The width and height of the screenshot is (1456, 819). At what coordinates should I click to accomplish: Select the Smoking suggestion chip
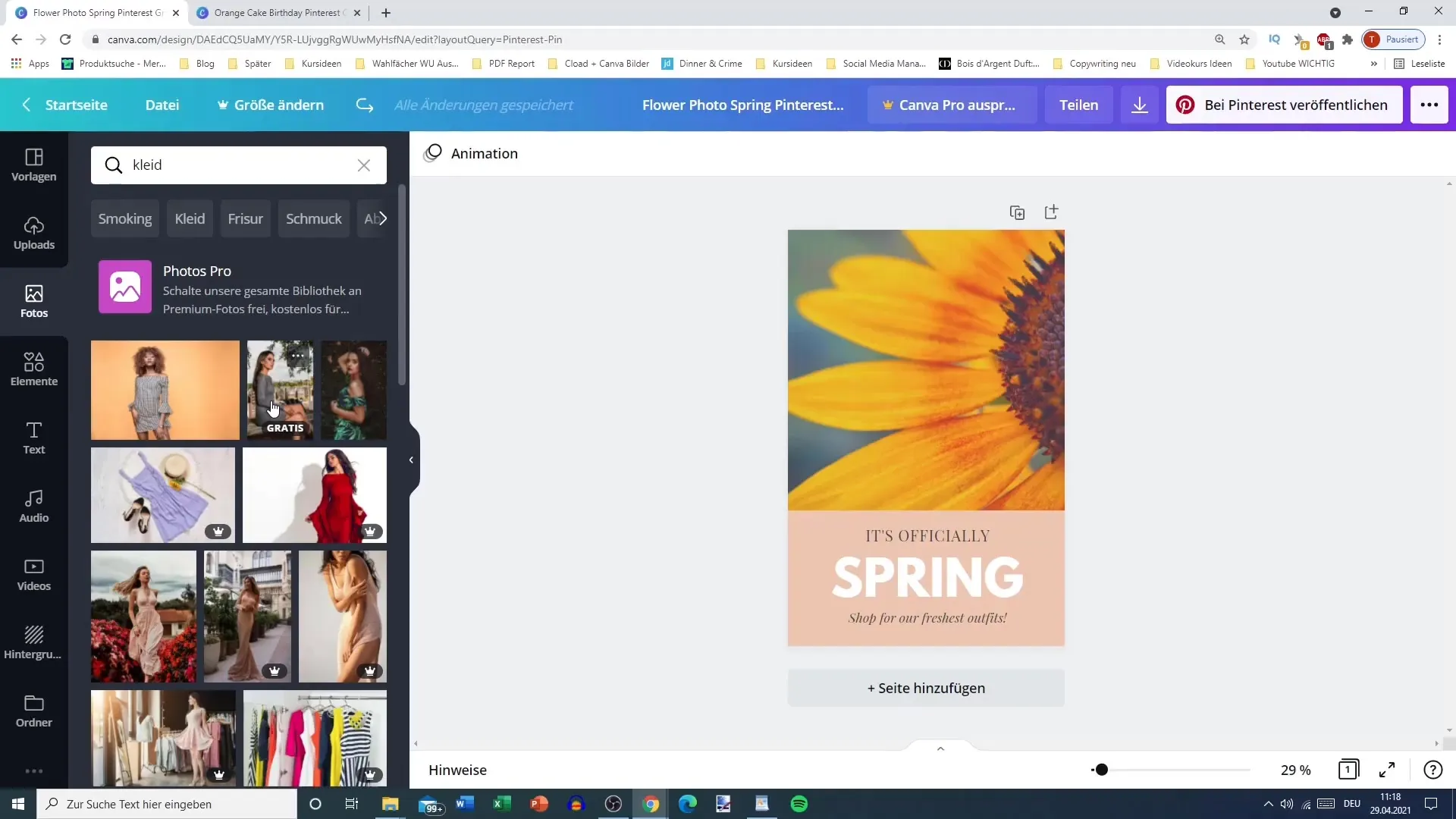[125, 218]
